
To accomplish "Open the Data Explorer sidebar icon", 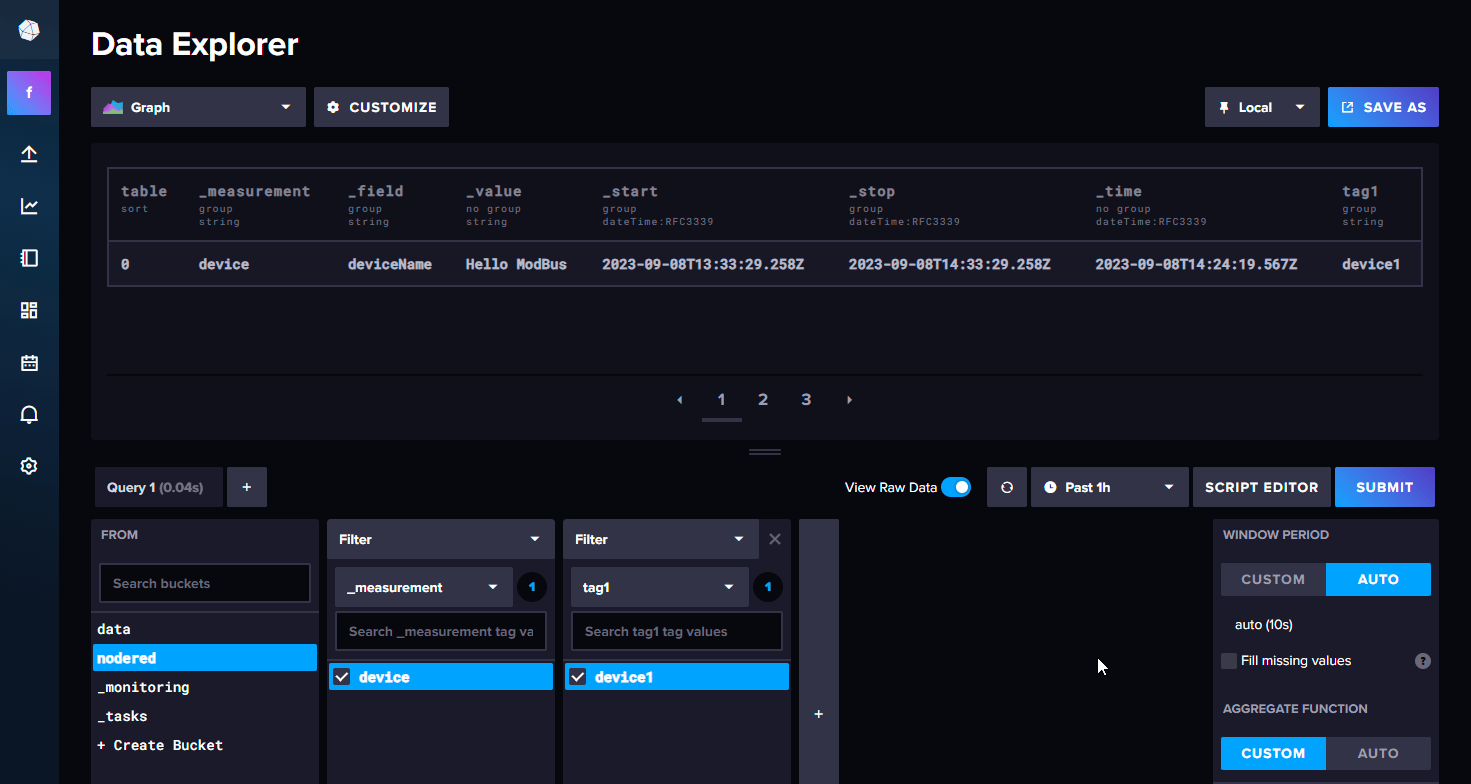I will 29,206.
